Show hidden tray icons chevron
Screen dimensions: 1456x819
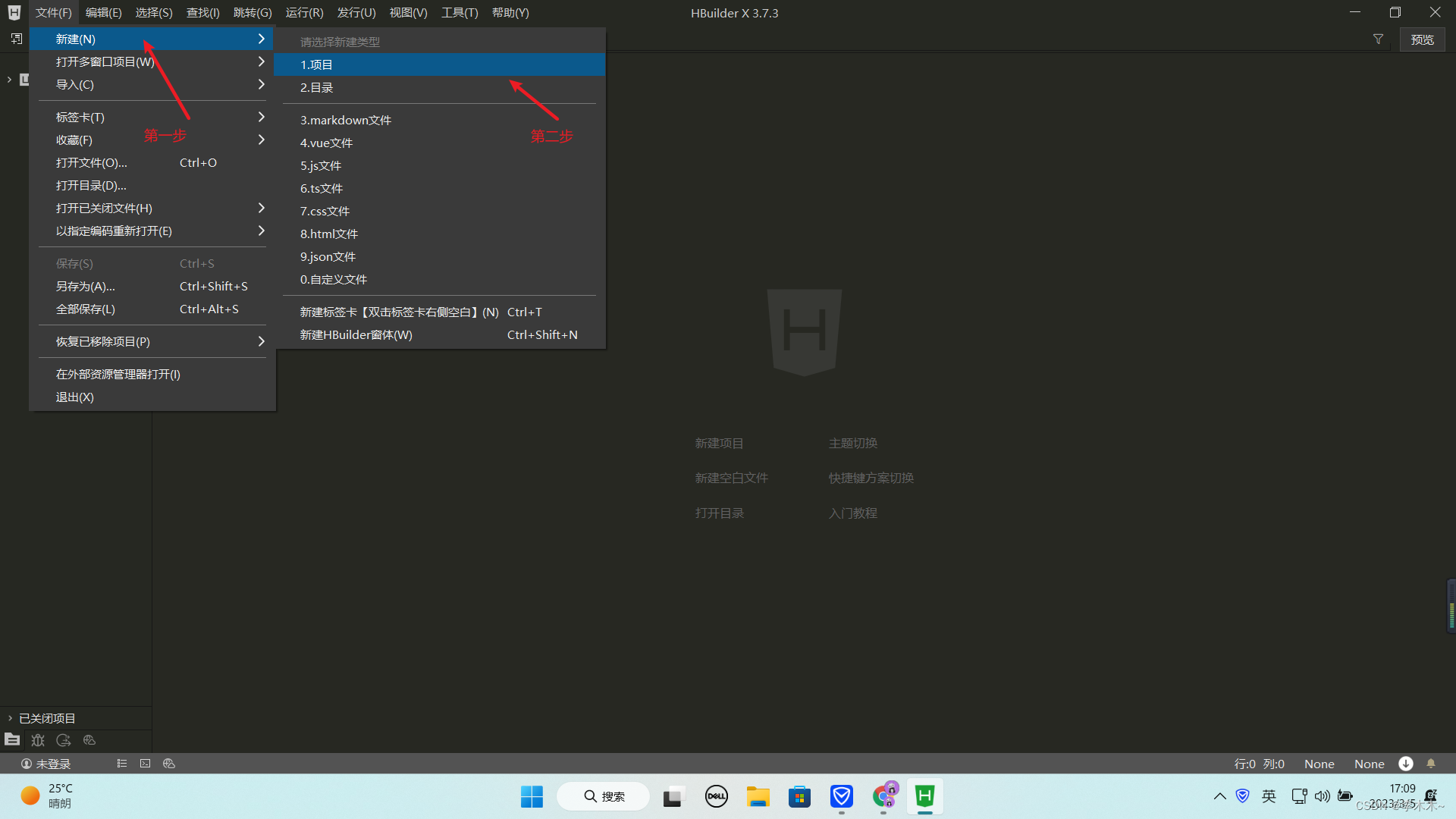(x=1219, y=796)
